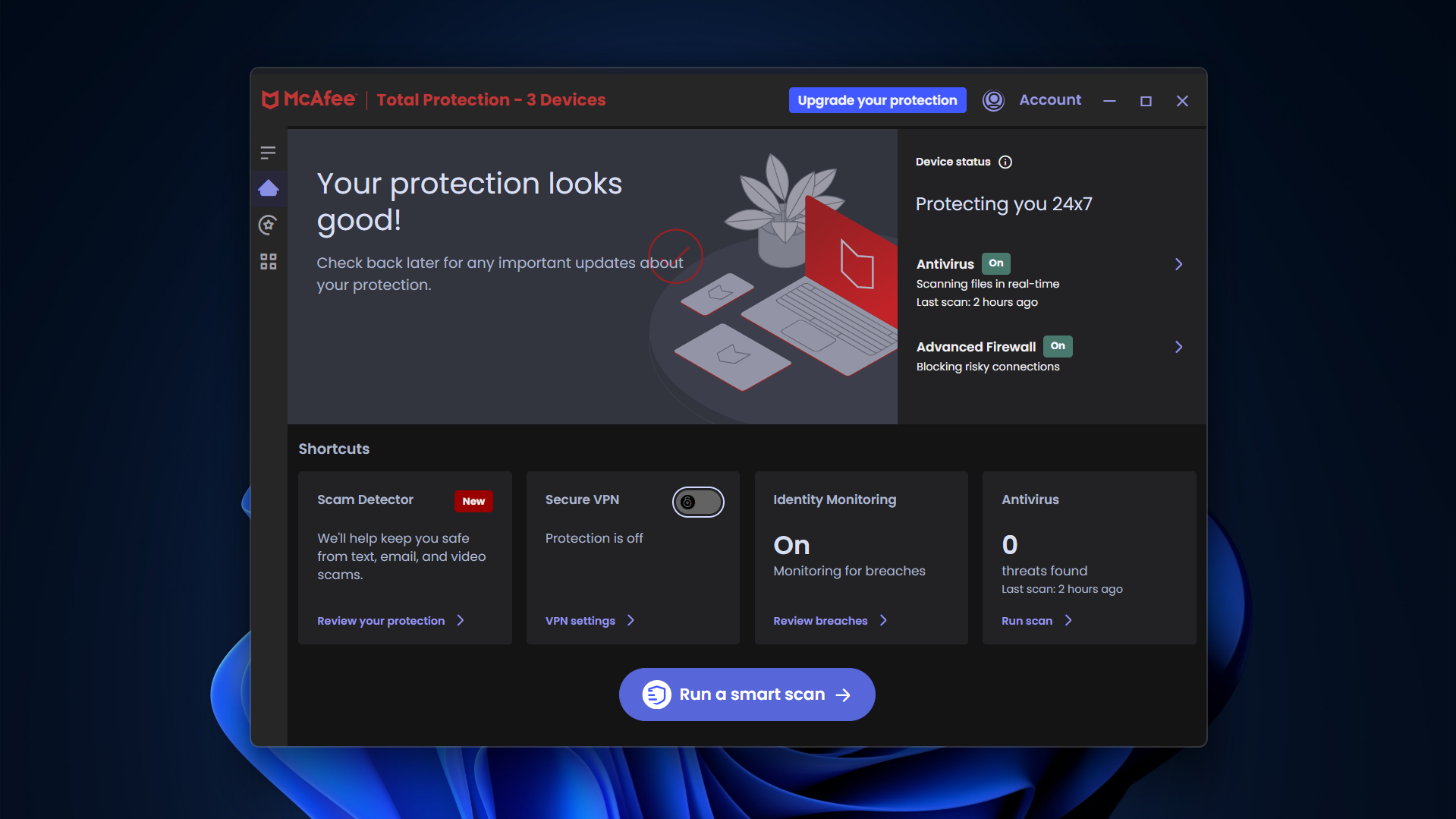Screen dimensions: 1456x819
Task: Click the Secure VPN card title
Action: click(x=582, y=499)
